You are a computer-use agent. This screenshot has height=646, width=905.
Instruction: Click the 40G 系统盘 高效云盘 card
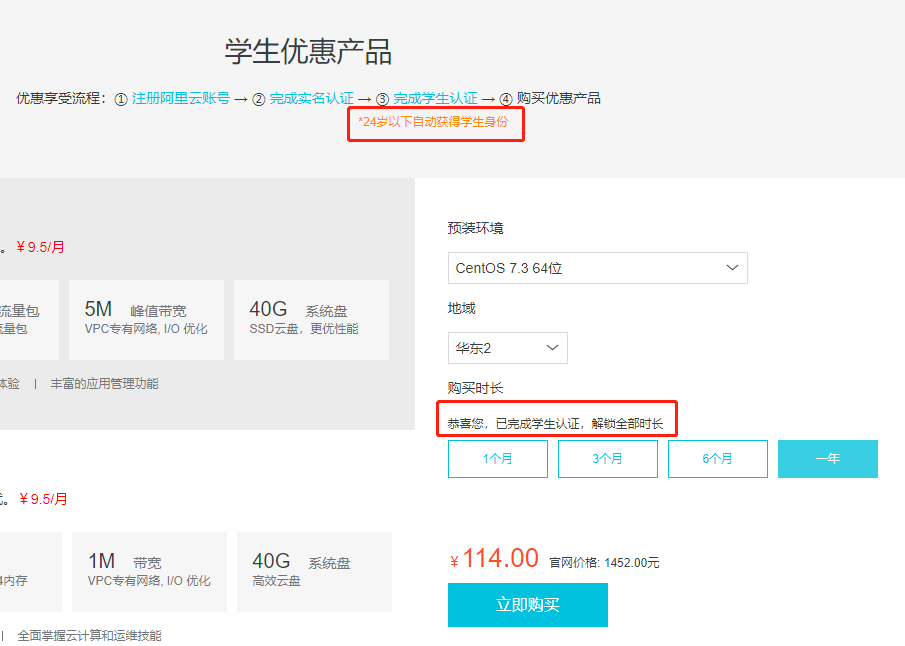(x=314, y=571)
